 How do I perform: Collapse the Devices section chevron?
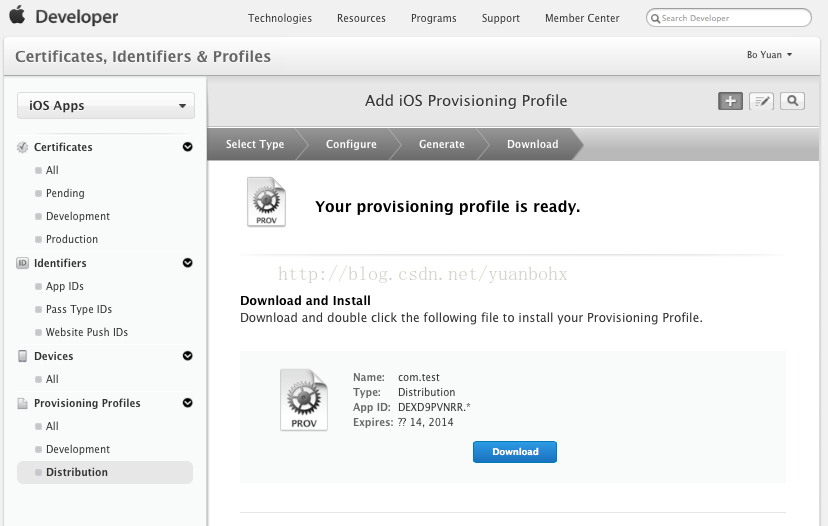(x=187, y=356)
